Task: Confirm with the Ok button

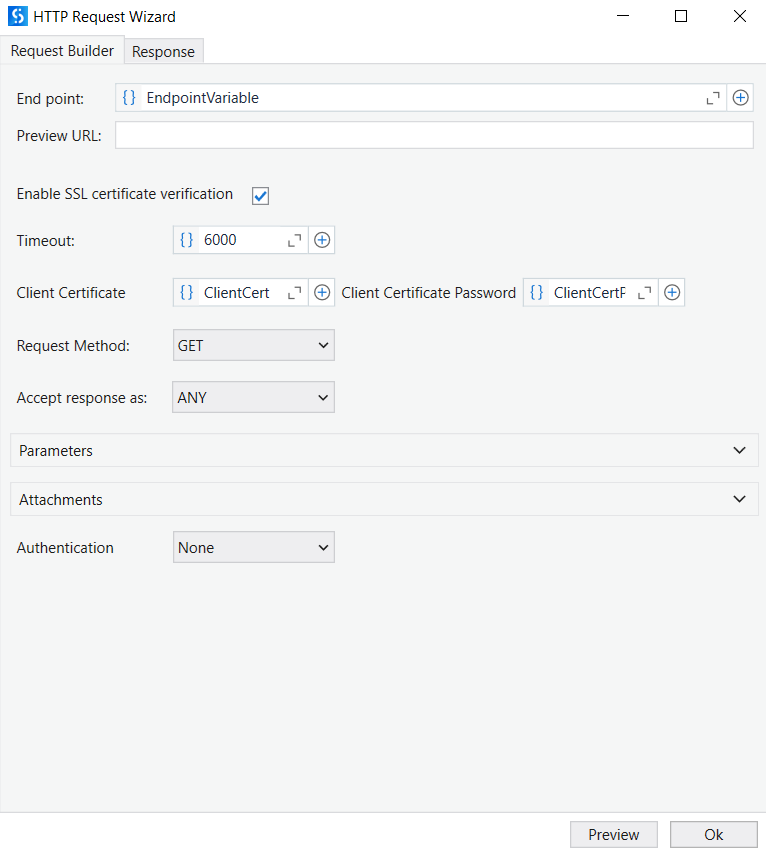Action: point(713,835)
